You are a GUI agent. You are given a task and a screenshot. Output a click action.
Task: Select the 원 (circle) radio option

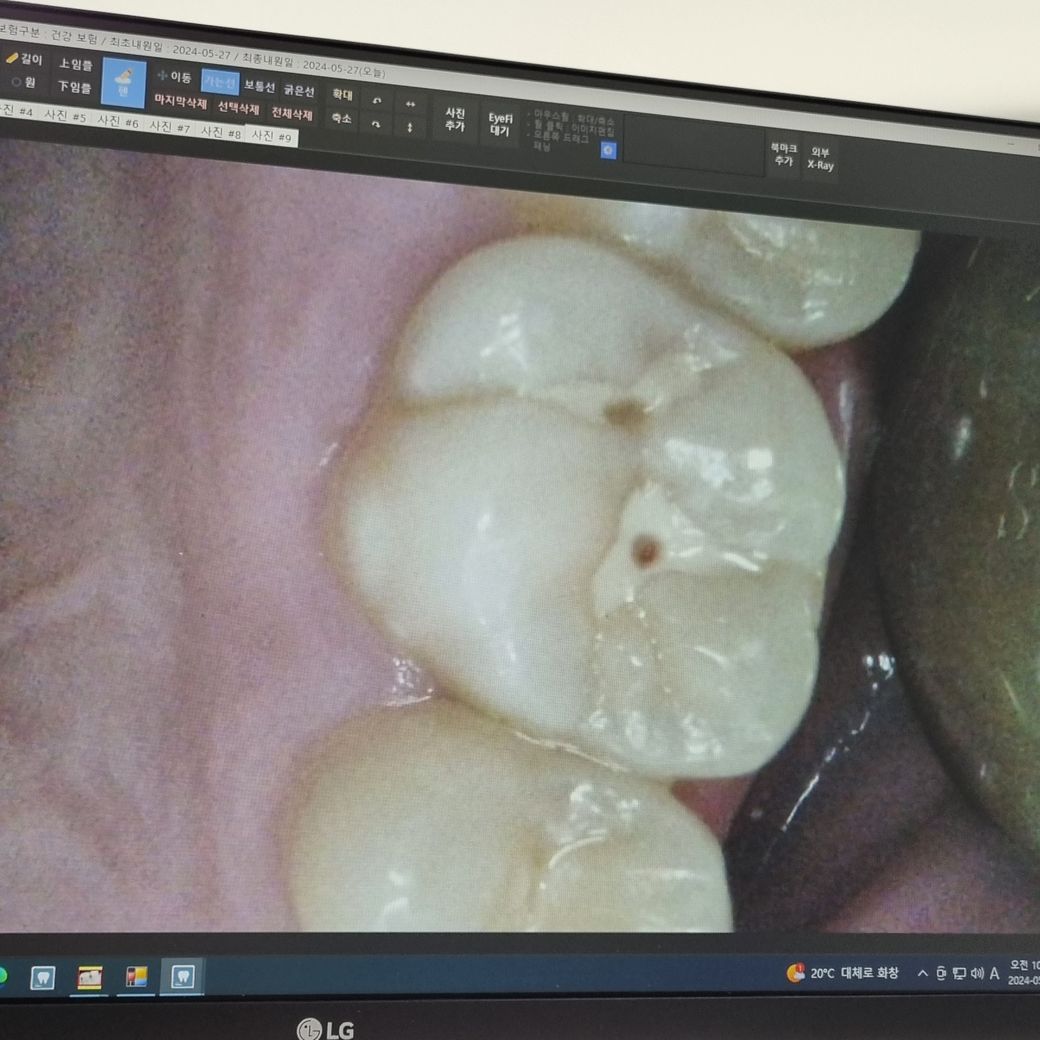click(x=24, y=82)
